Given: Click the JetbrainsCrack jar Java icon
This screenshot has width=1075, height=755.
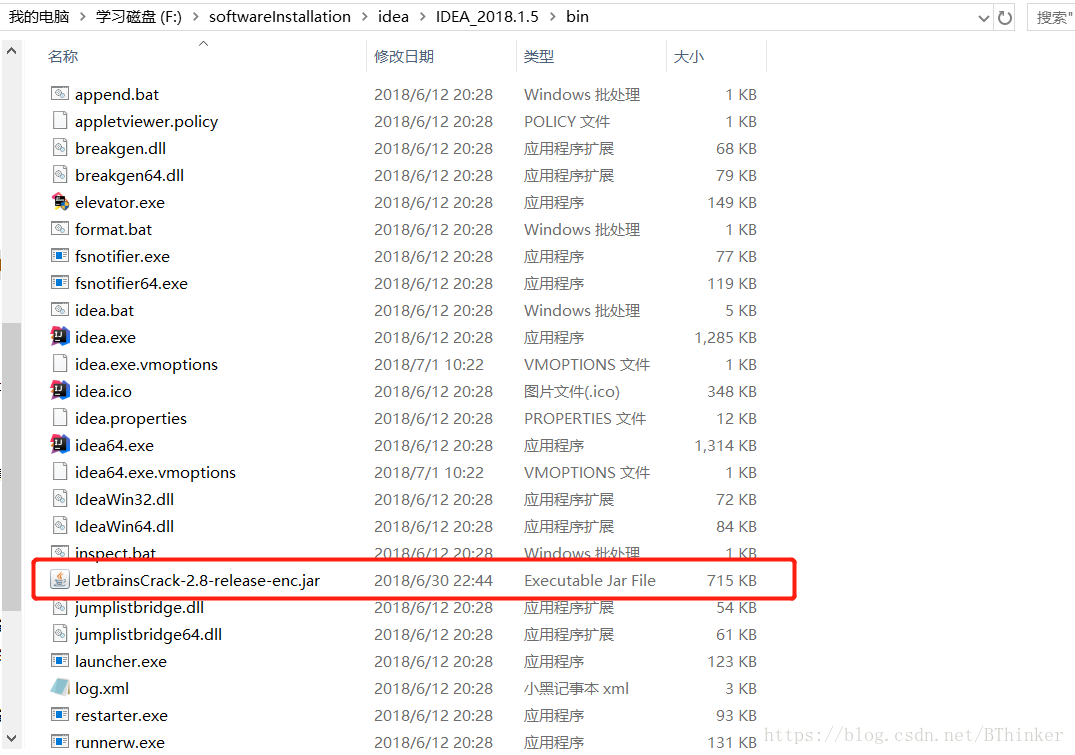Looking at the screenshot, I should point(60,579).
